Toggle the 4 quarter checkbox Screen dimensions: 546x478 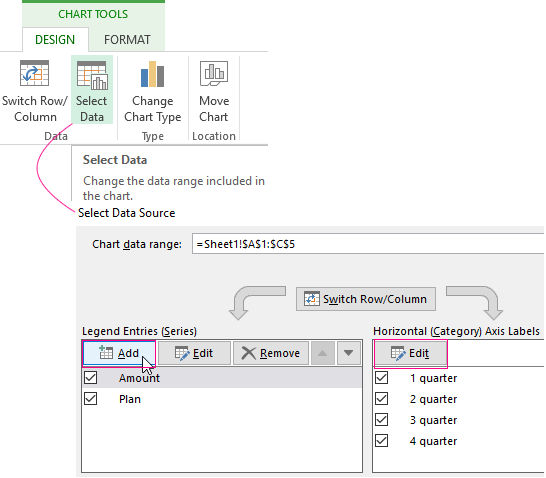382,441
